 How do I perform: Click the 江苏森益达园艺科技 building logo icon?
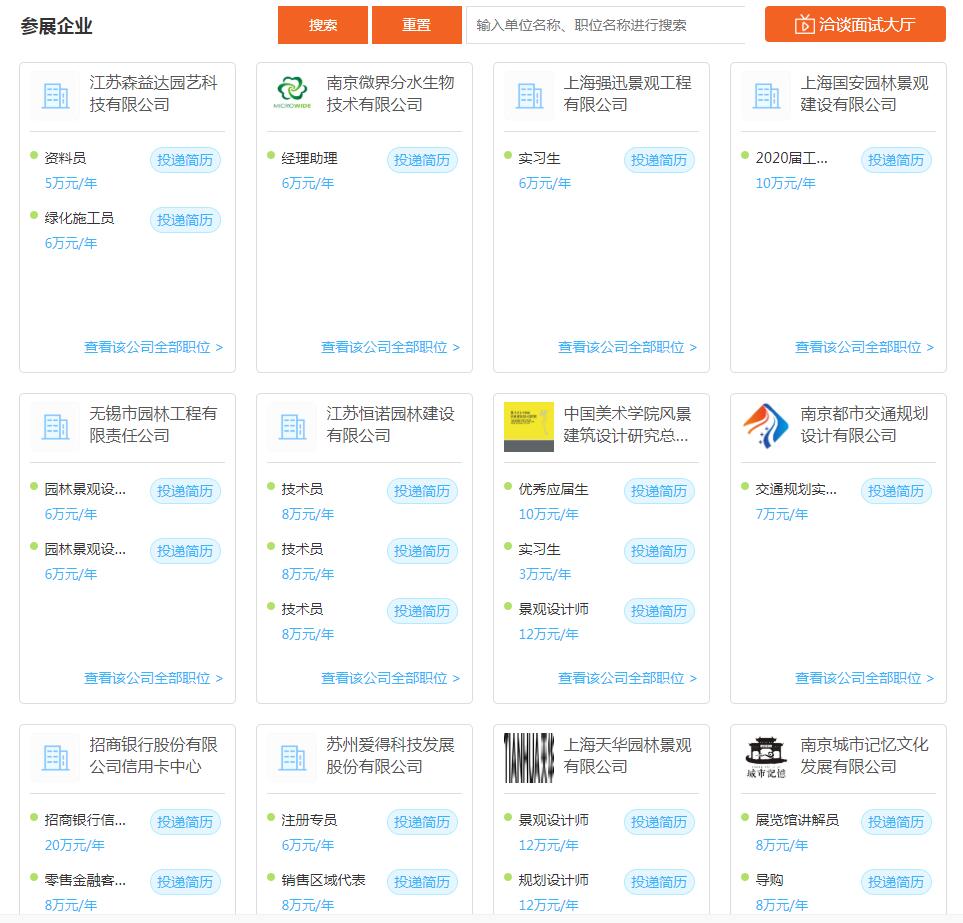click(x=55, y=96)
